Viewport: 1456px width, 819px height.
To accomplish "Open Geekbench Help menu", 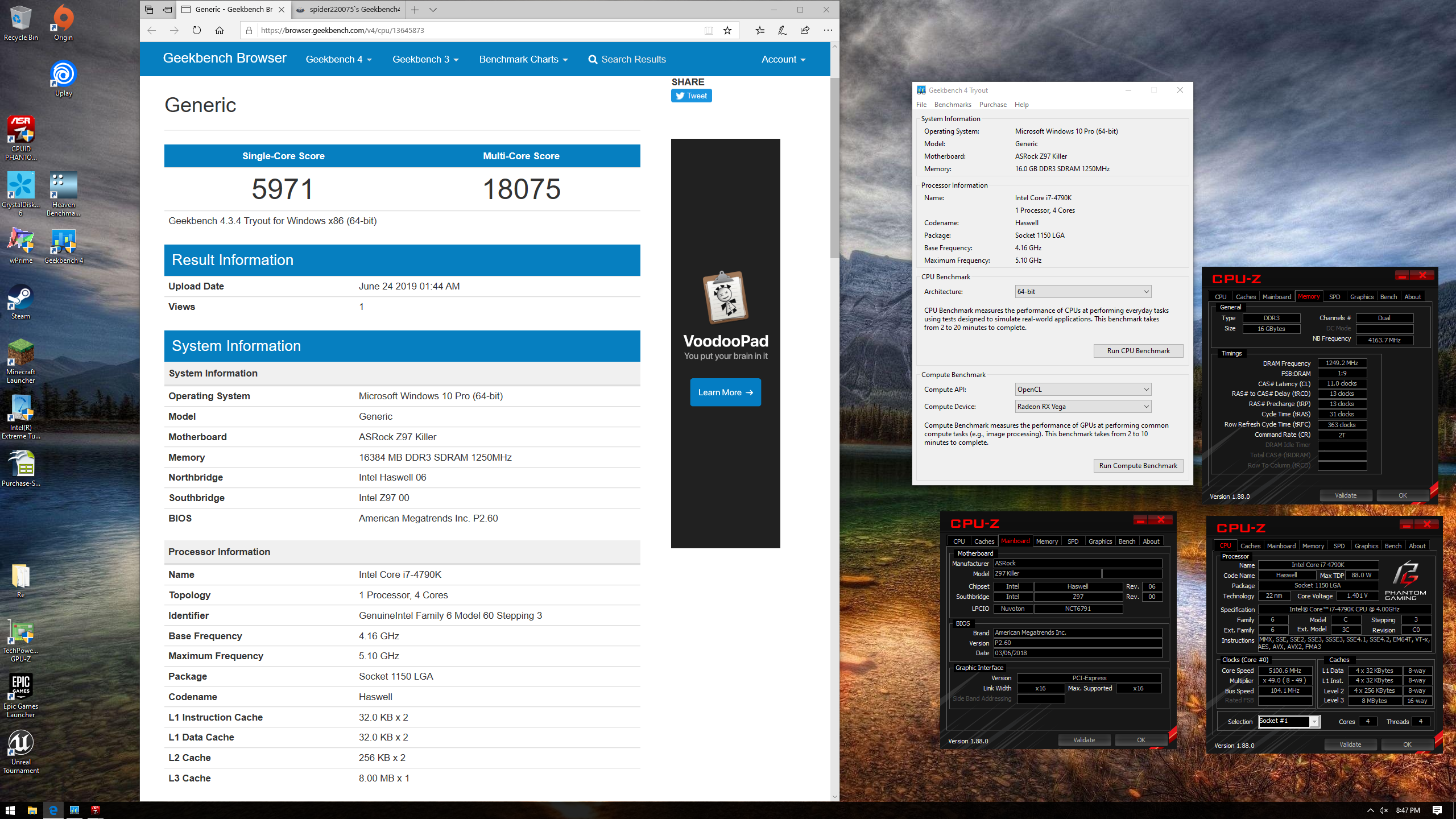I will 1021,105.
